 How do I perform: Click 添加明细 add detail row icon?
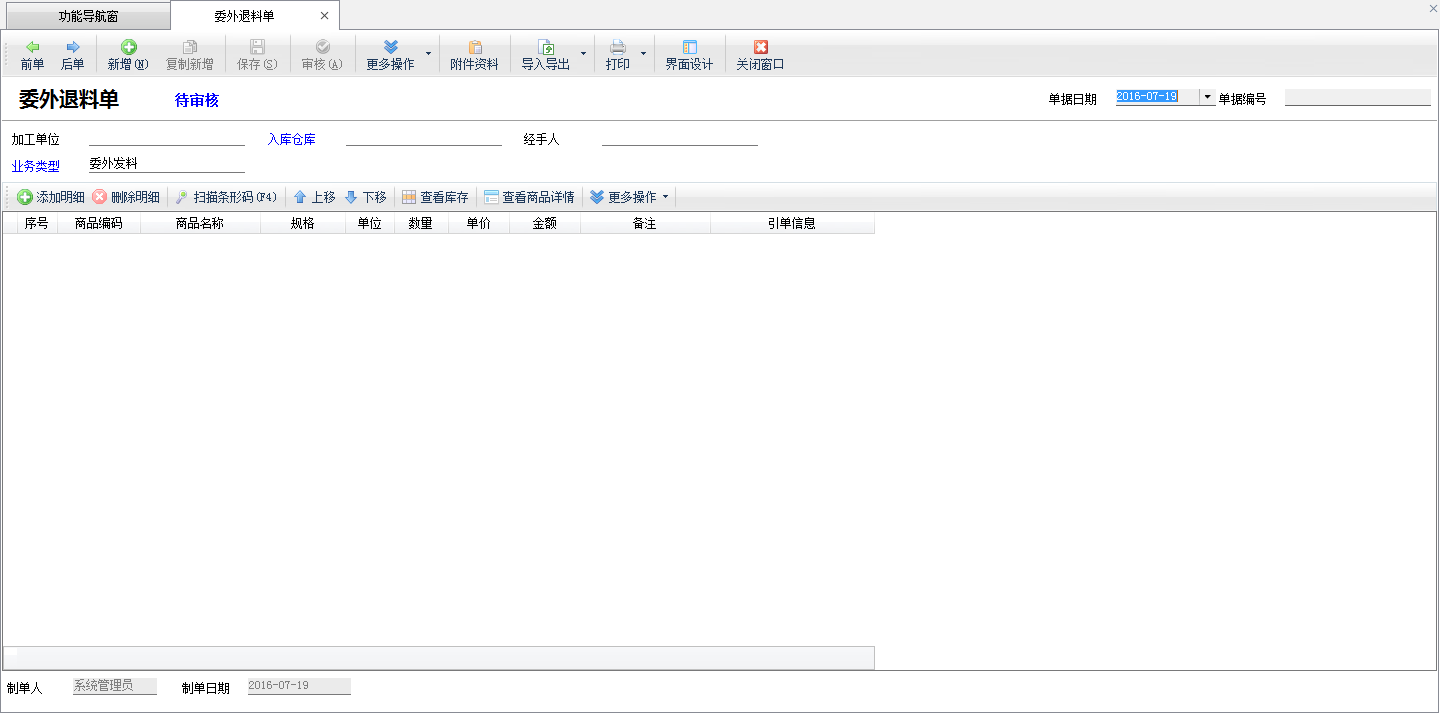25,197
